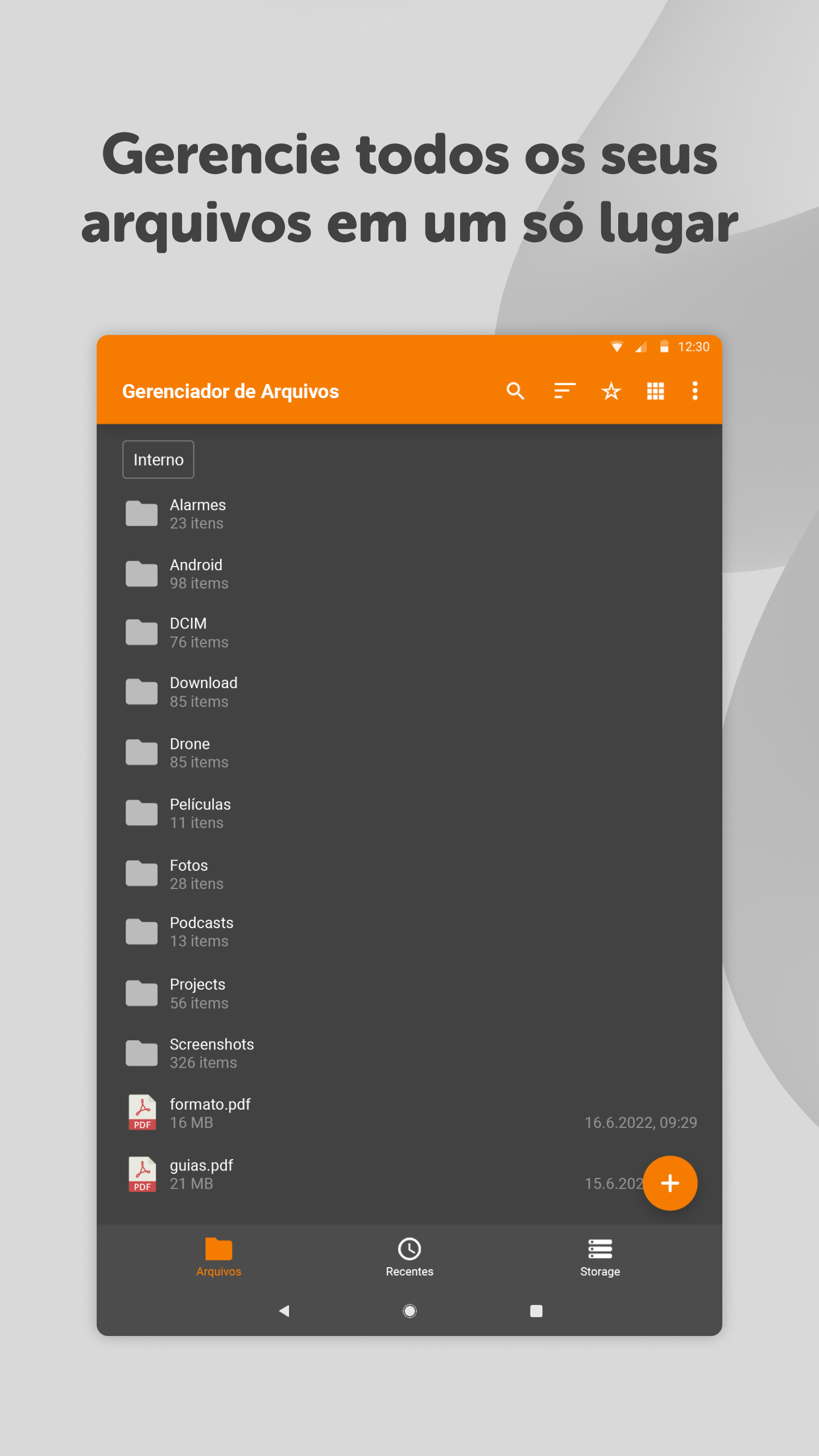Open the Screenshots folder

click(x=409, y=1053)
